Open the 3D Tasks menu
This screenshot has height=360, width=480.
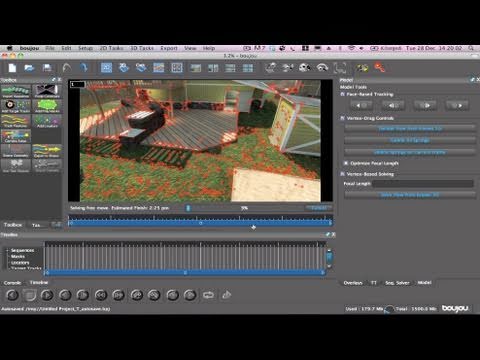[x=142, y=48]
